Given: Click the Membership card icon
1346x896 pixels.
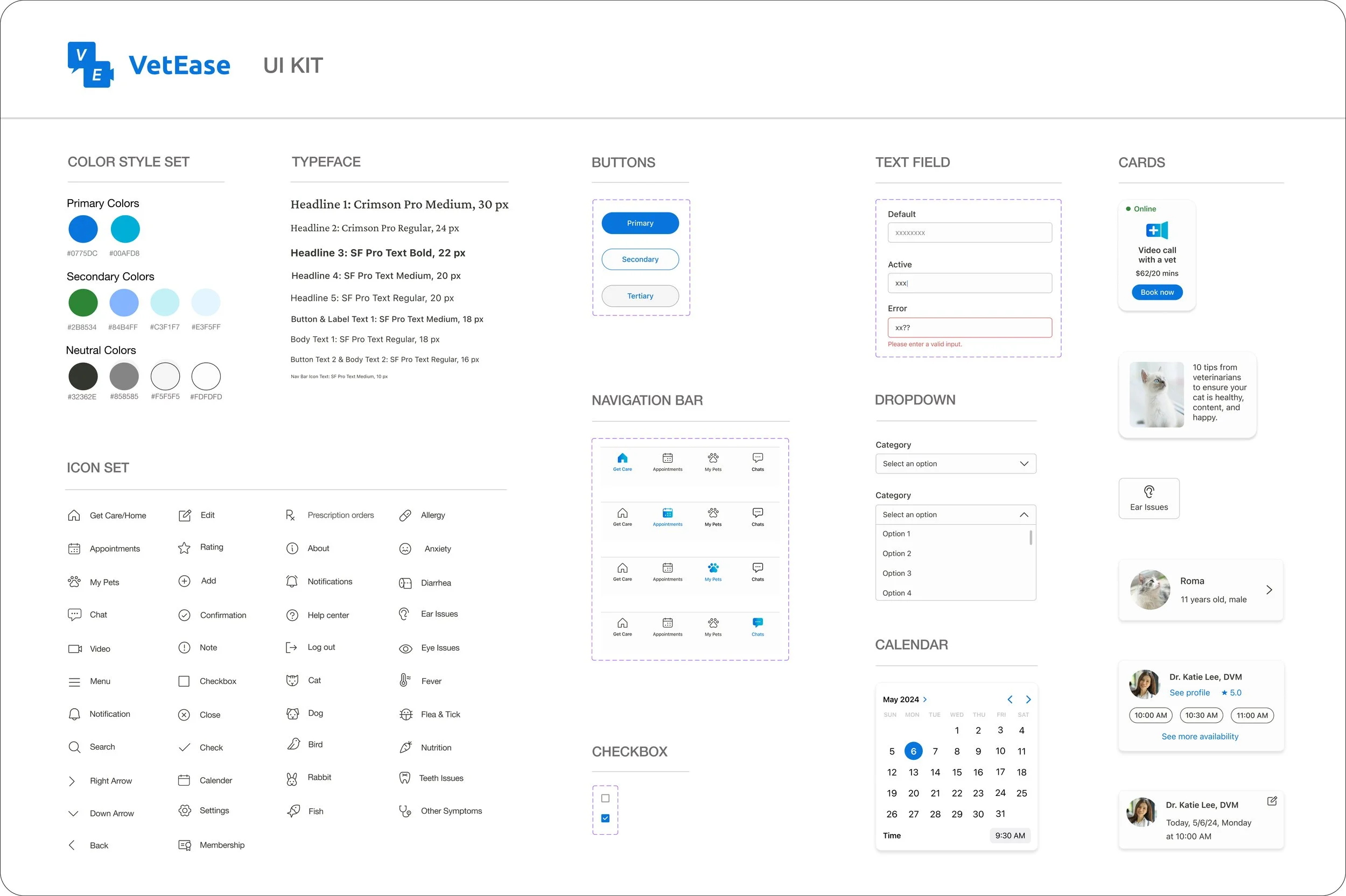Looking at the screenshot, I should coord(184,845).
